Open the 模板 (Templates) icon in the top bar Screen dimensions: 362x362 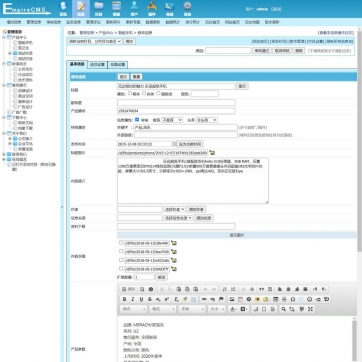pos(116,8)
